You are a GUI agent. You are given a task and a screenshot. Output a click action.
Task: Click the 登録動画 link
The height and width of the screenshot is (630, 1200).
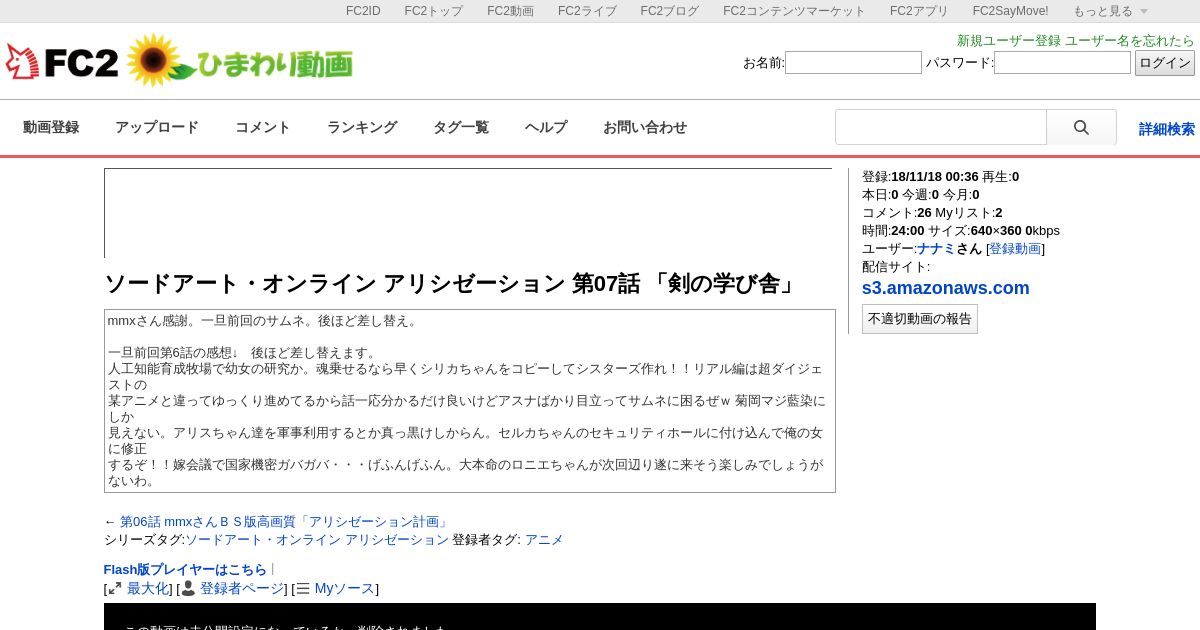1015,249
